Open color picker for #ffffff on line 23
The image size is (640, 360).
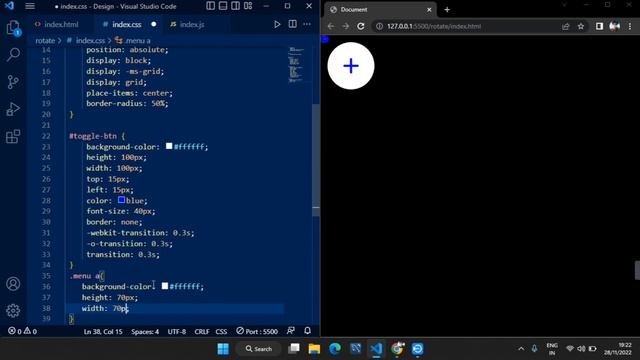point(169,146)
